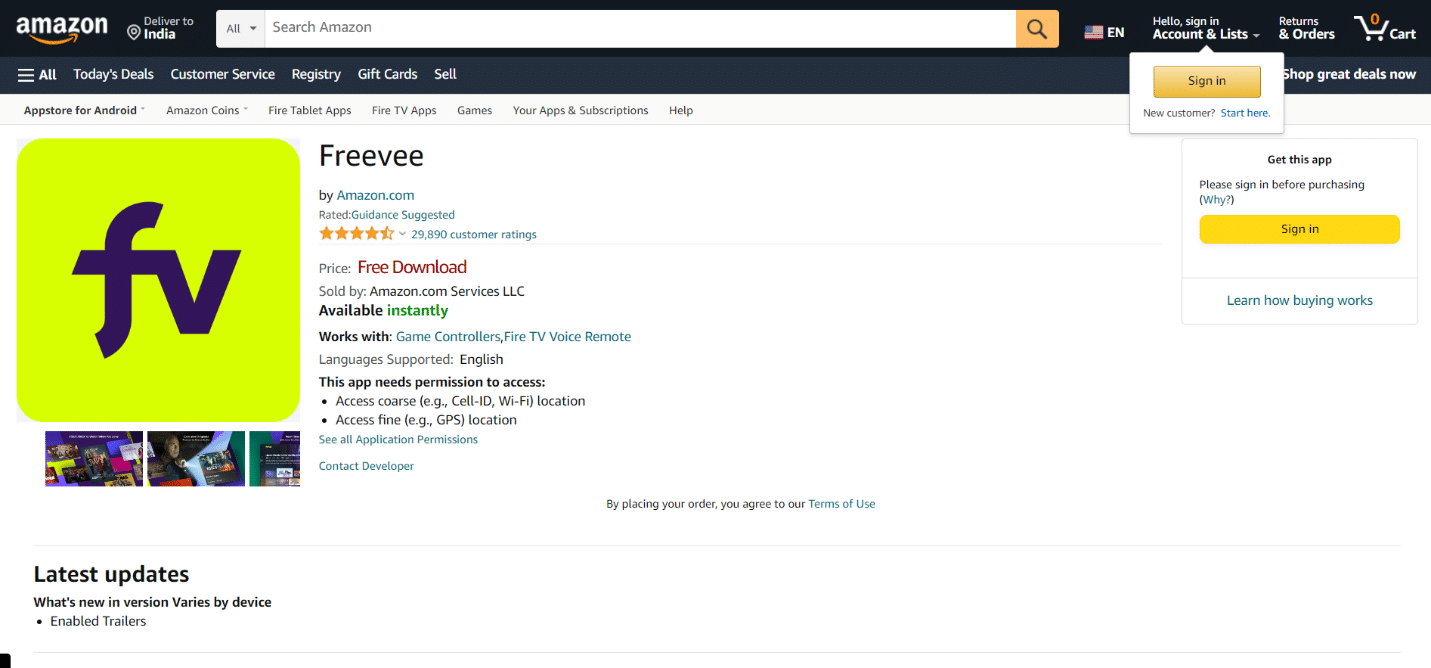Click the Freevee app logo image
This screenshot has width=1431, height=668.
[x=158, y=280]
